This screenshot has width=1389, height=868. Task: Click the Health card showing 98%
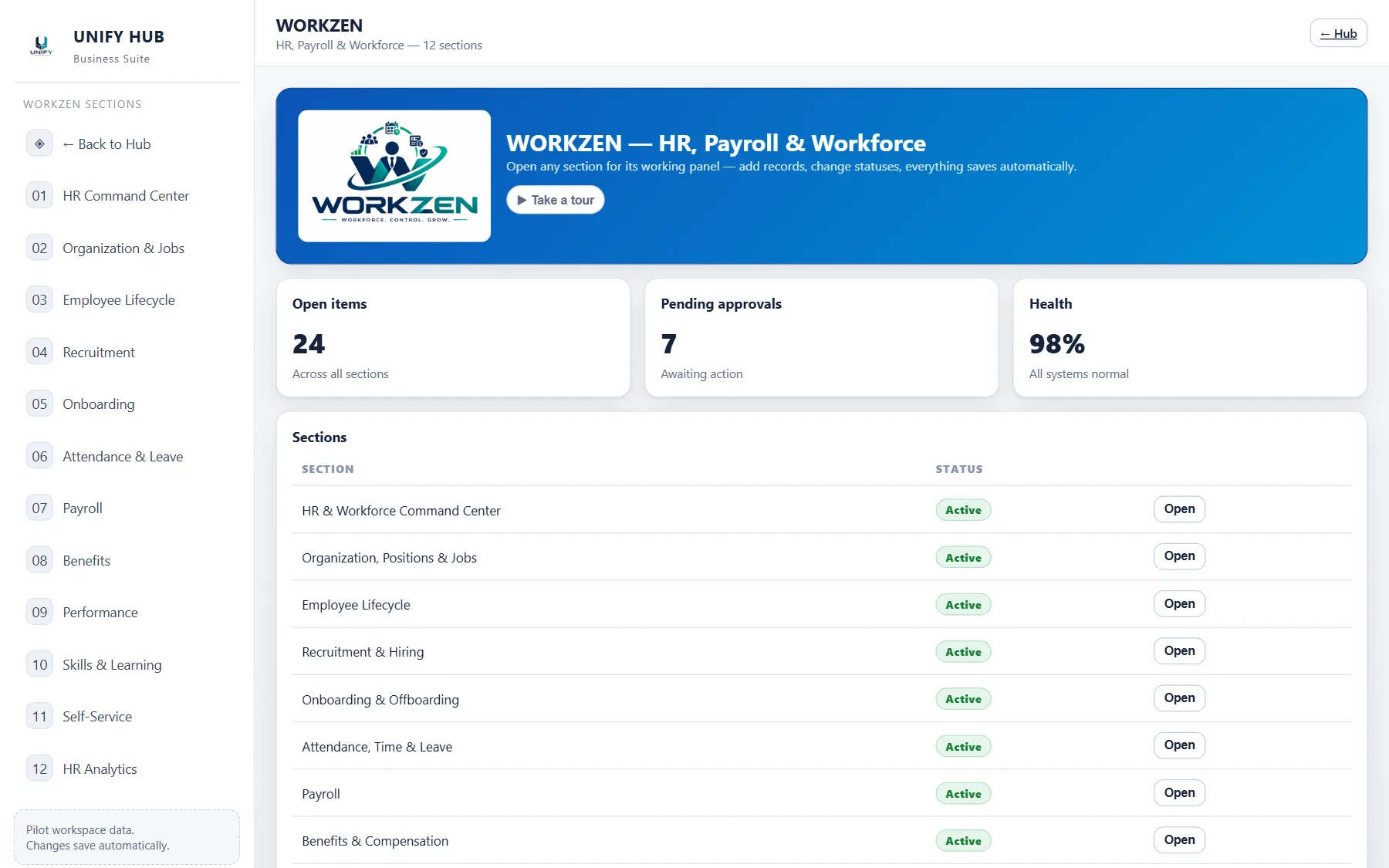1190,338
